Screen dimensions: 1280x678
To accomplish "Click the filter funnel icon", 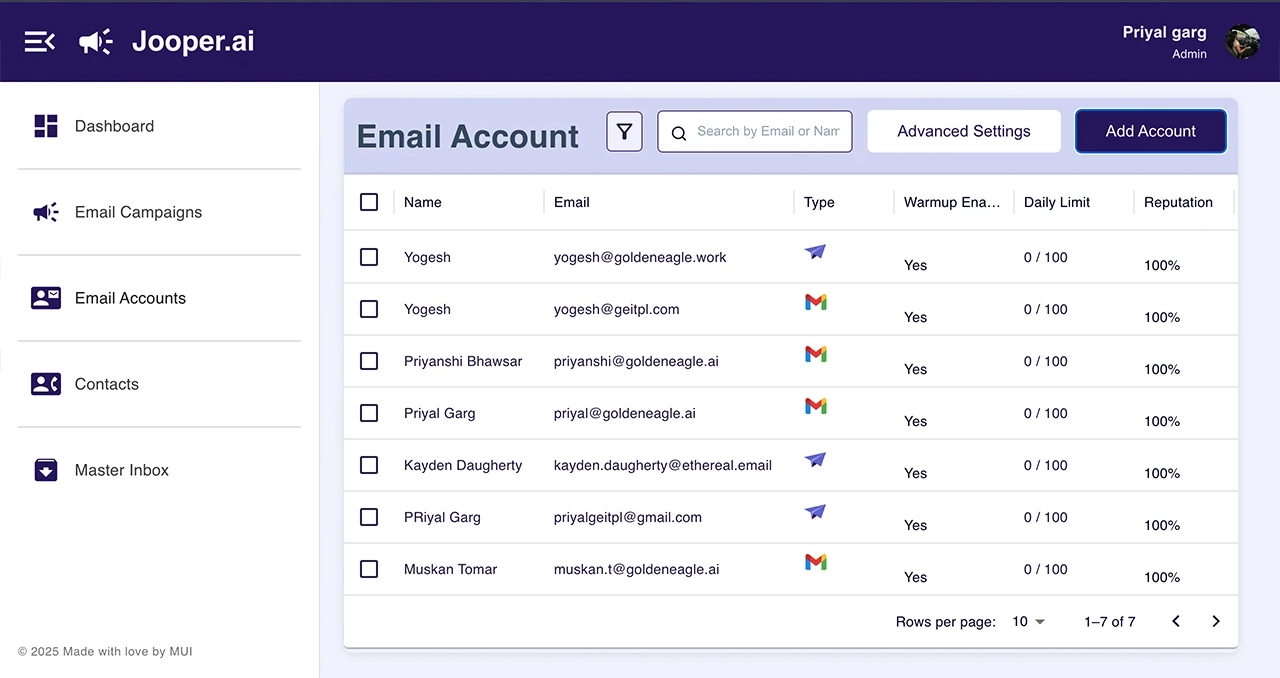I will (624, 131).
